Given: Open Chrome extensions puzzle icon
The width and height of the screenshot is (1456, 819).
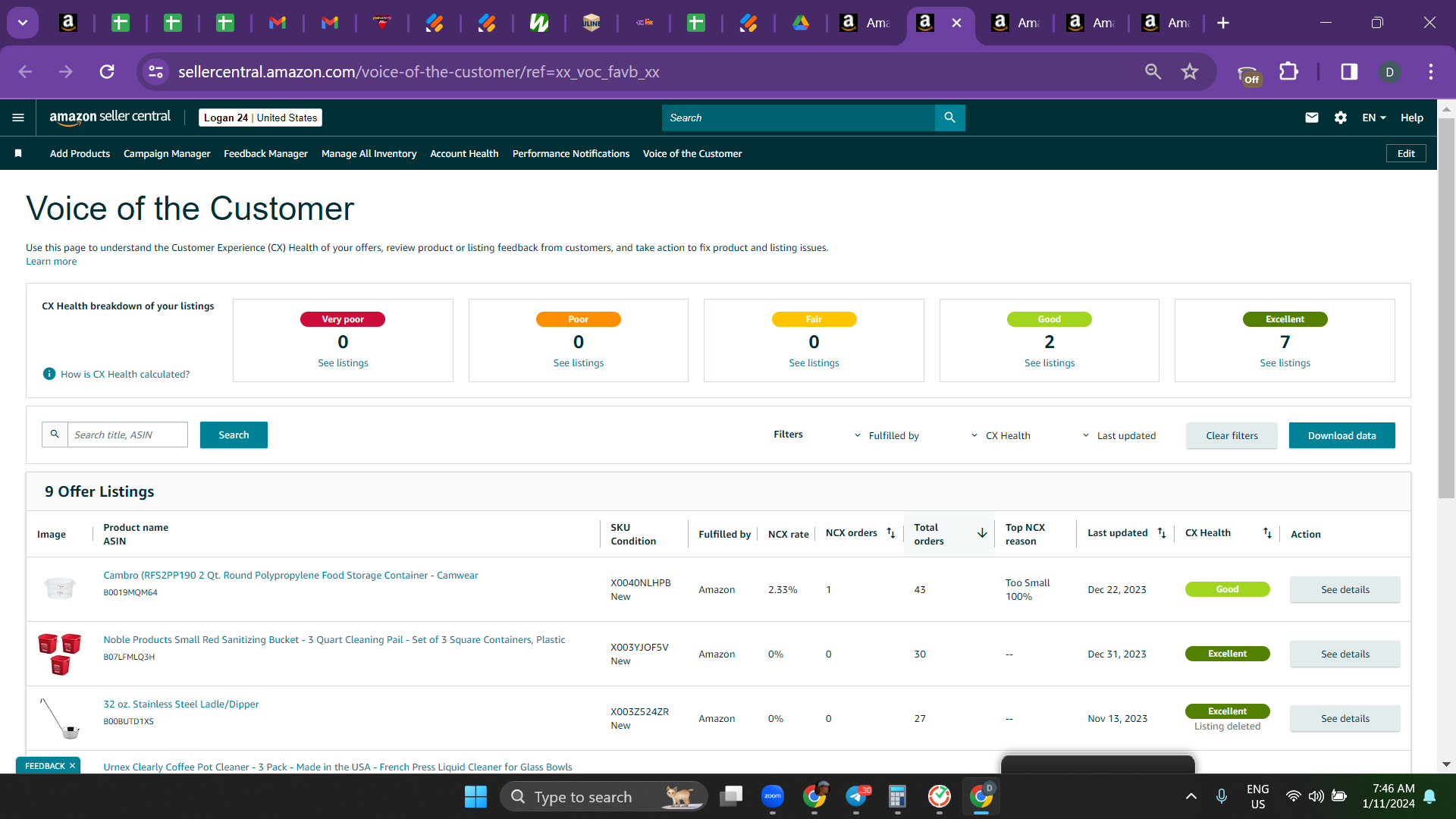Looking at the screenshot, I should [x=1288, y=71].
